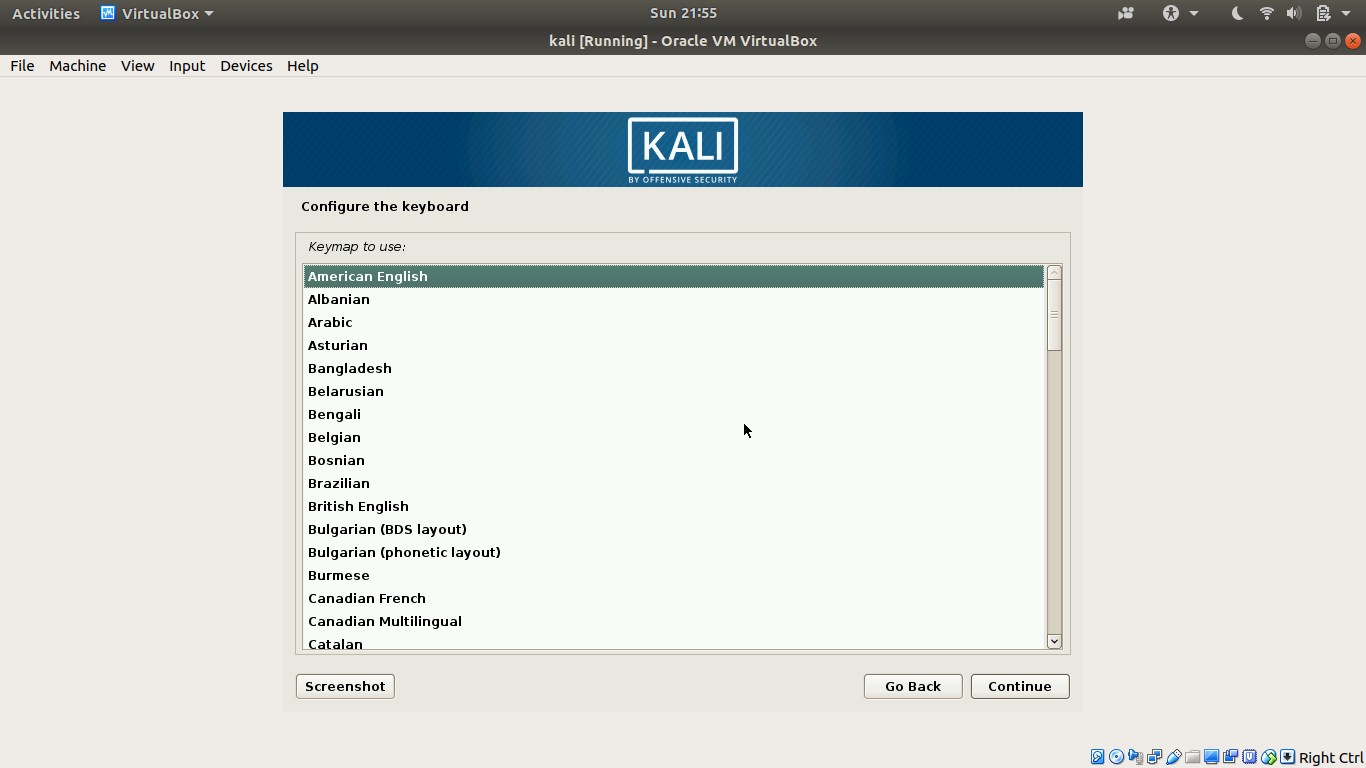Viewport: 1366px width, 768px height.
Task: Open the USB devices status icon
Action: 1174,757
